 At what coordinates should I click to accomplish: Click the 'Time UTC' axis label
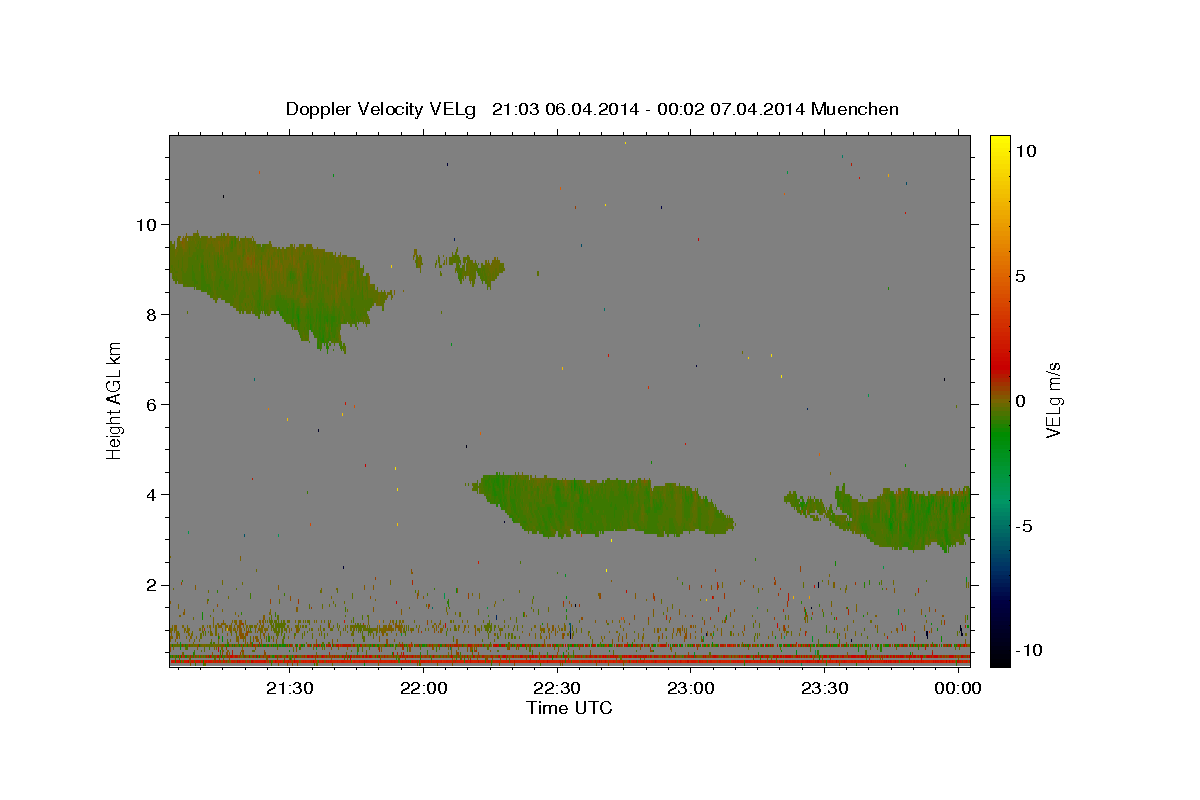(569, 708)
